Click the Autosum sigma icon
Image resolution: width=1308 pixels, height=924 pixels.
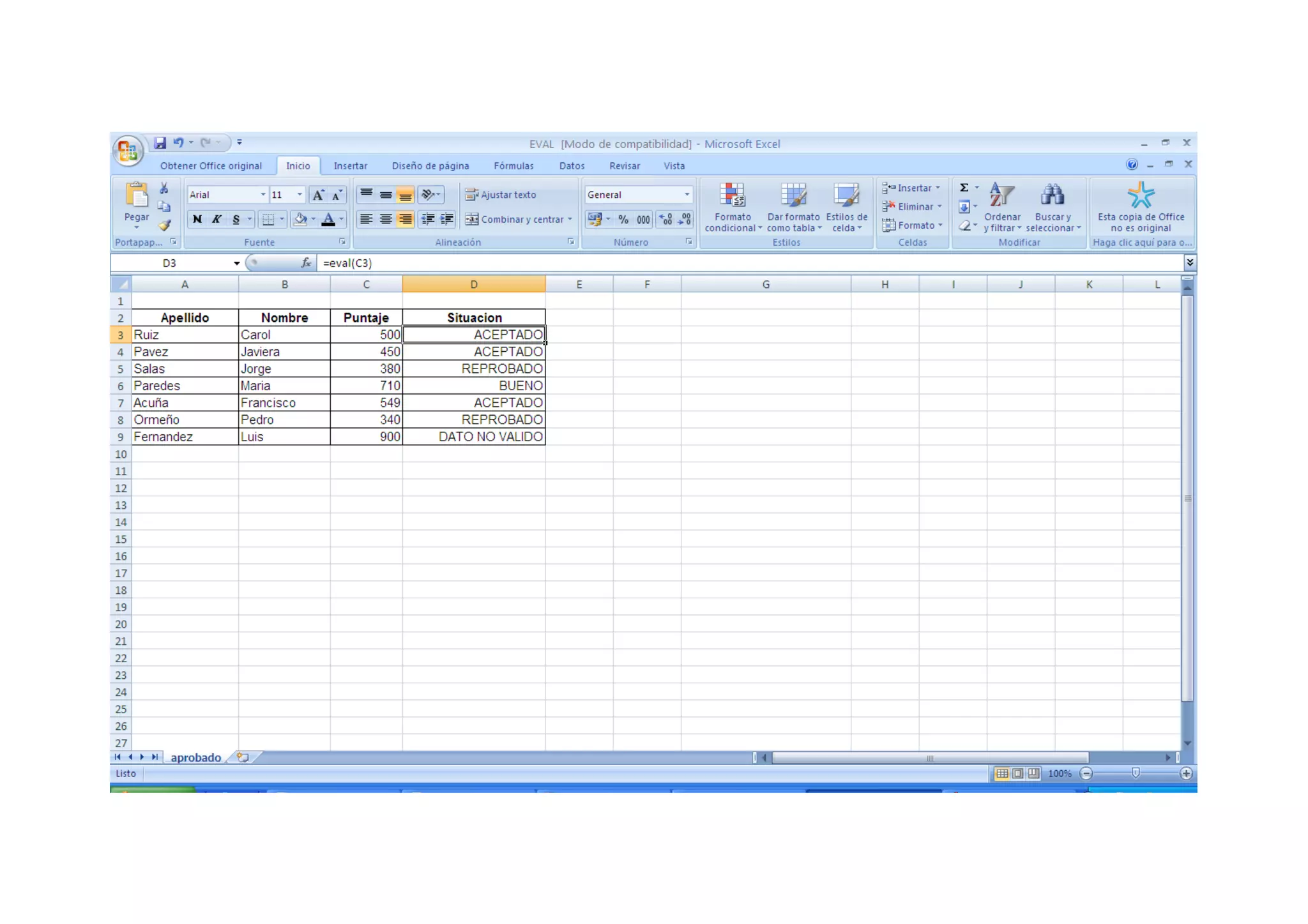964,188
